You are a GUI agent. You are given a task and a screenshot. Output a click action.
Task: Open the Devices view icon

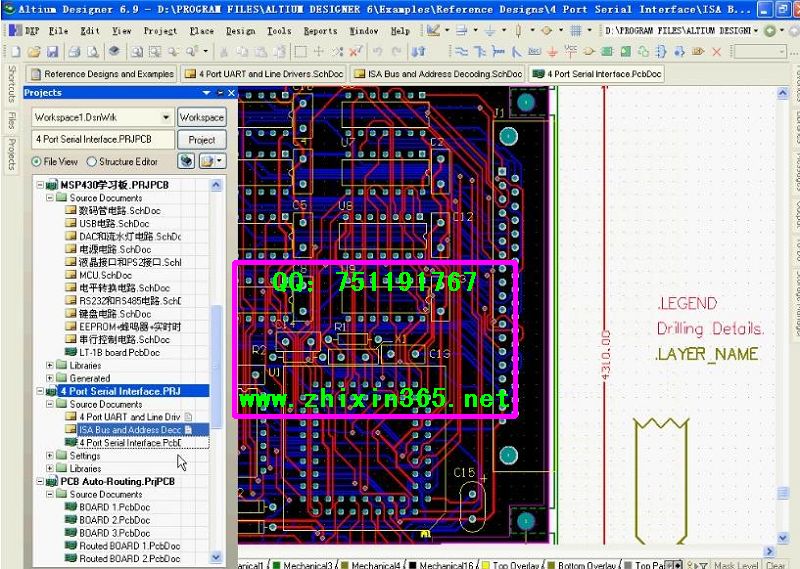click(114, 51)
